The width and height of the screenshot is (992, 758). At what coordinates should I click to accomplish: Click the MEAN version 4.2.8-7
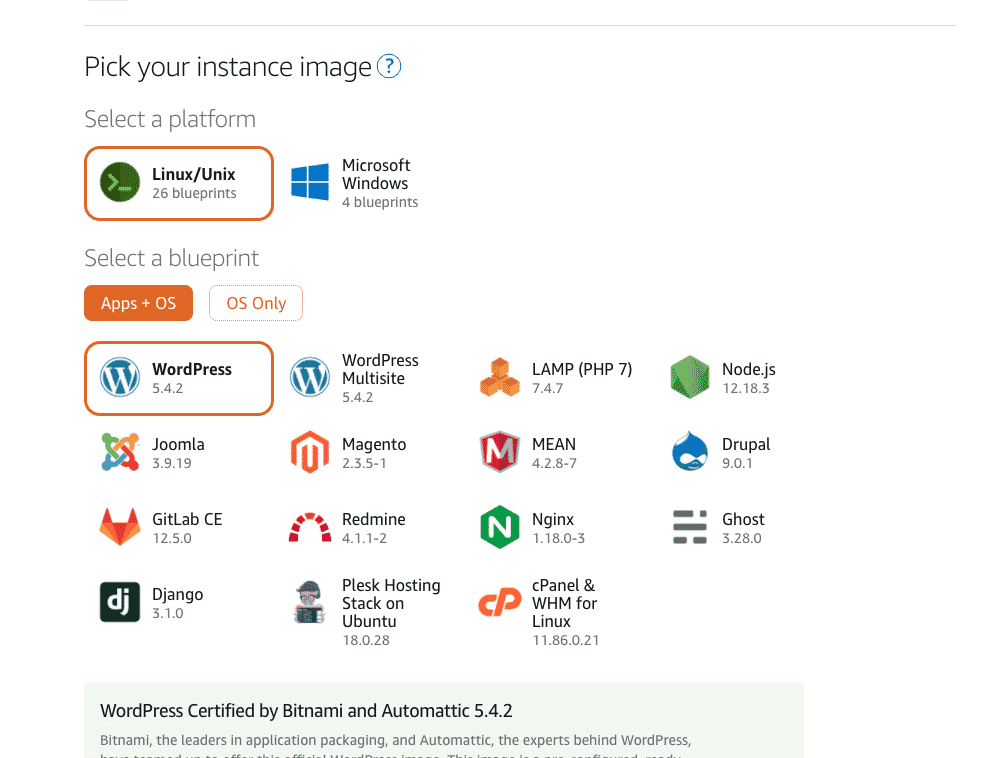pyautogui.click(x=554, y=463)
